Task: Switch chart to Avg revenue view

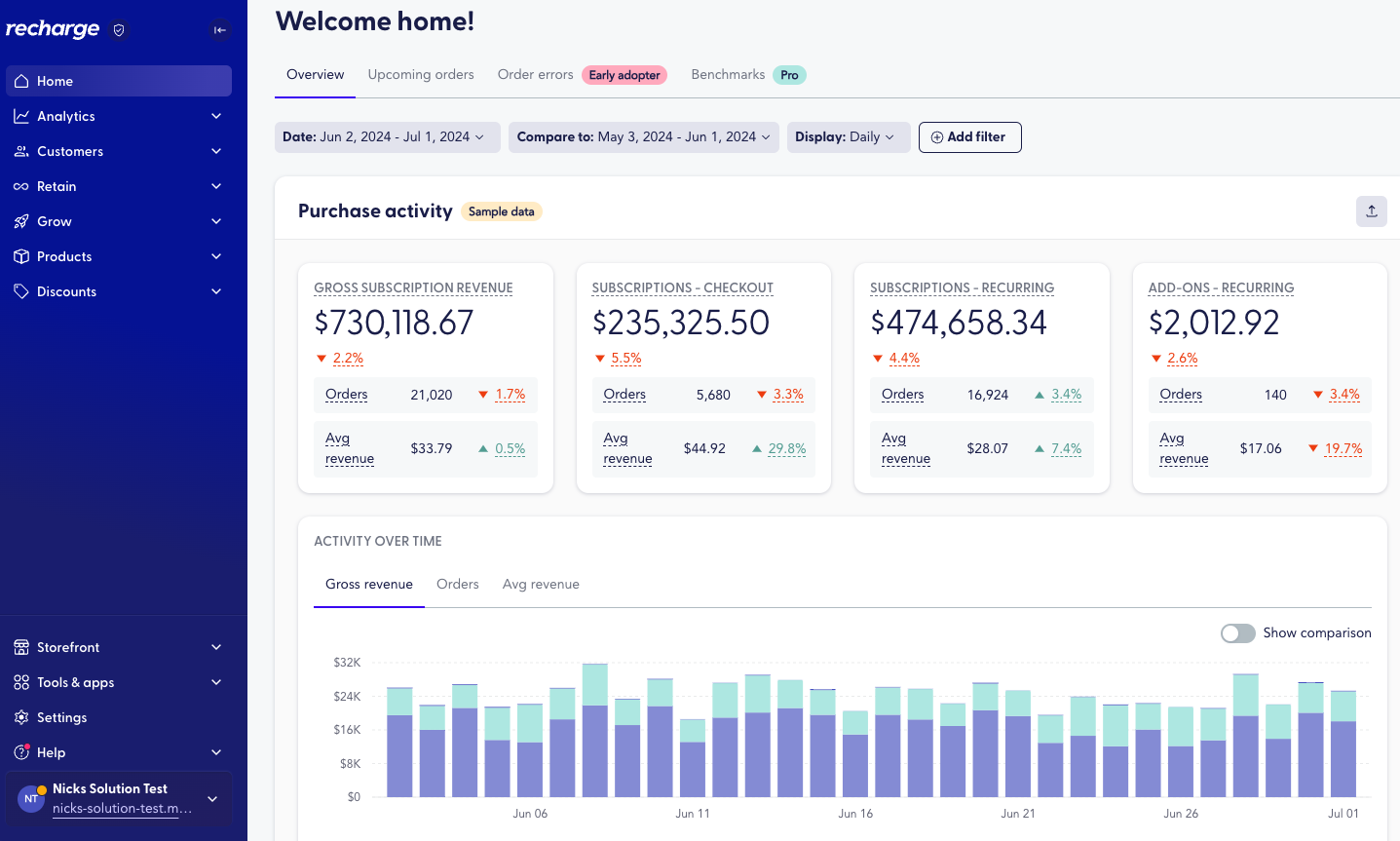Action: [x=541, y=584]
